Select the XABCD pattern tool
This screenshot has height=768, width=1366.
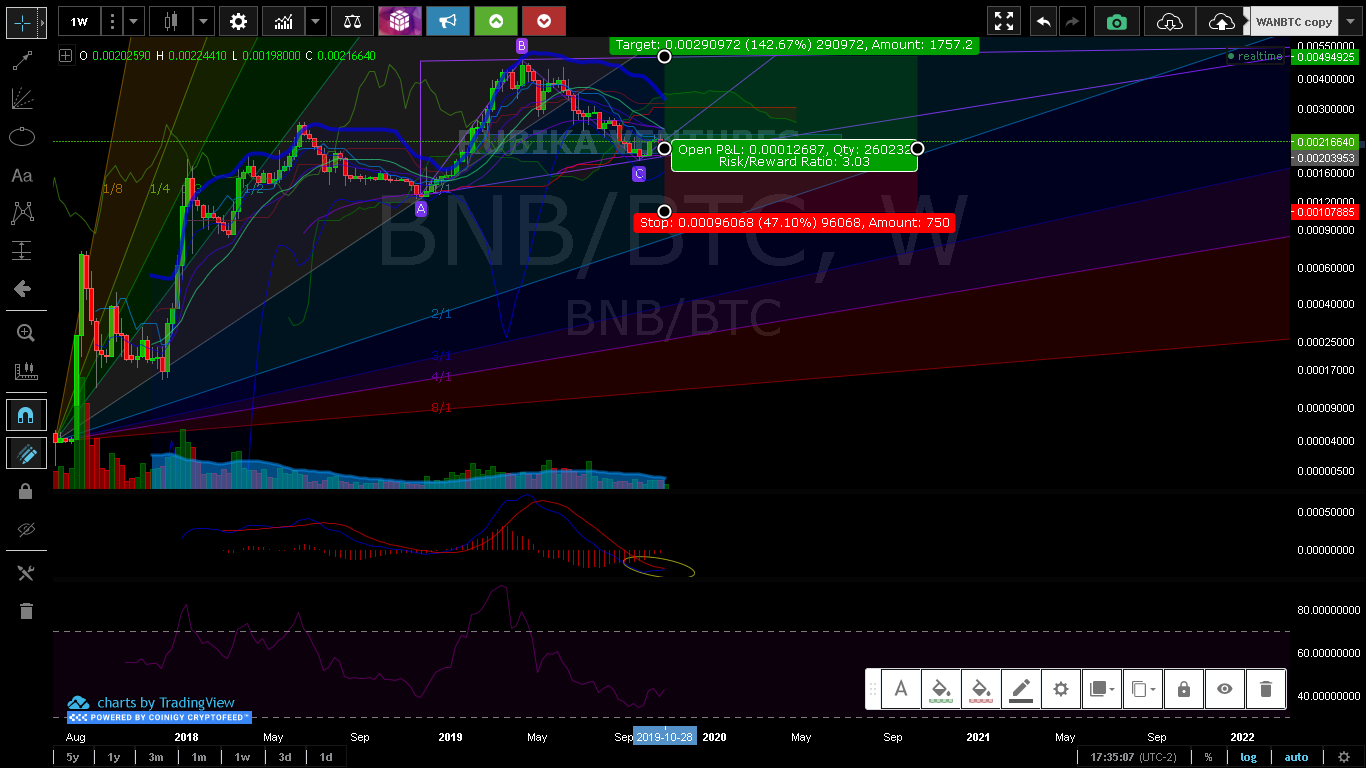point(22,213)
